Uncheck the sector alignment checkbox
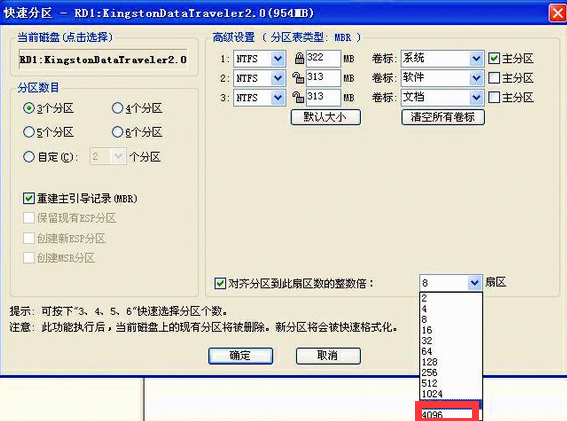 [x=220, y=283]
